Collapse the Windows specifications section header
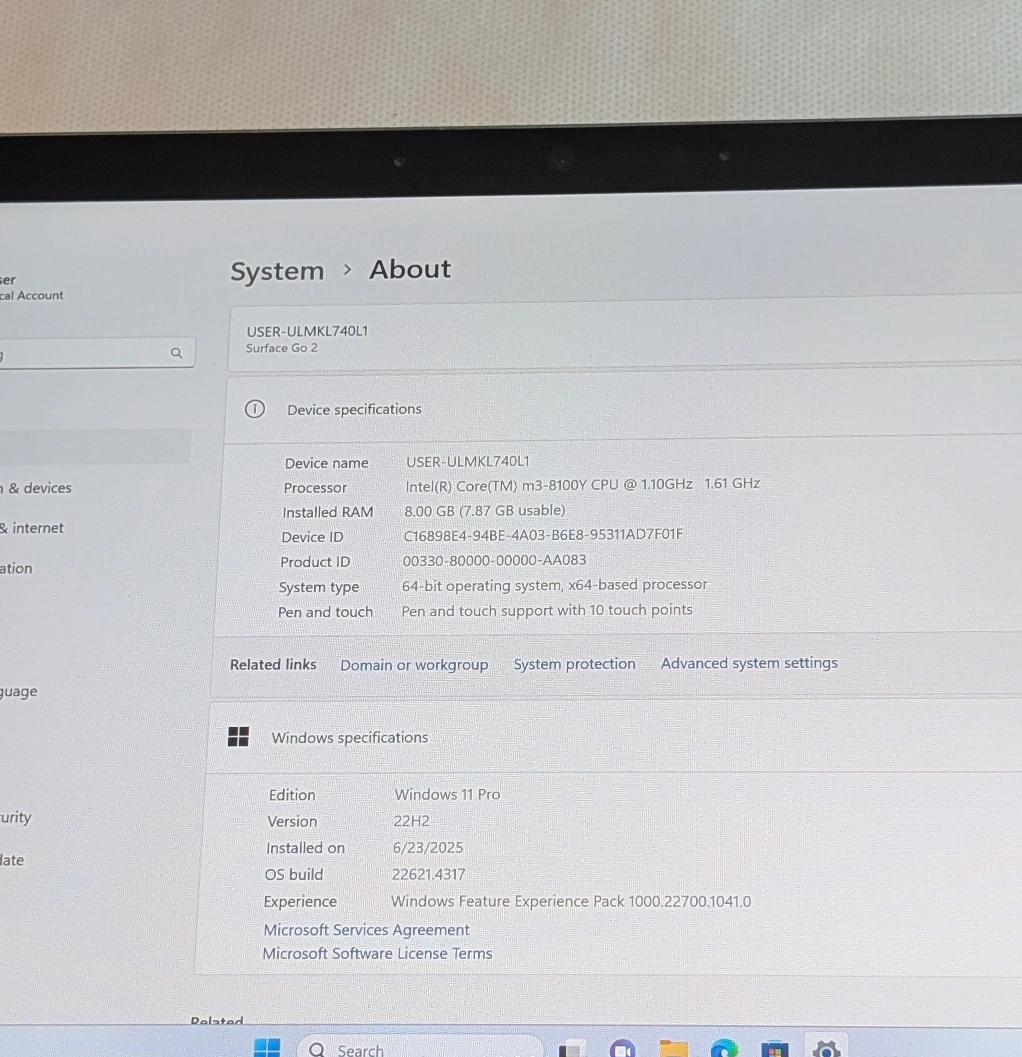The width and height of the screenshot is (1022, 1057). point(613,736)
